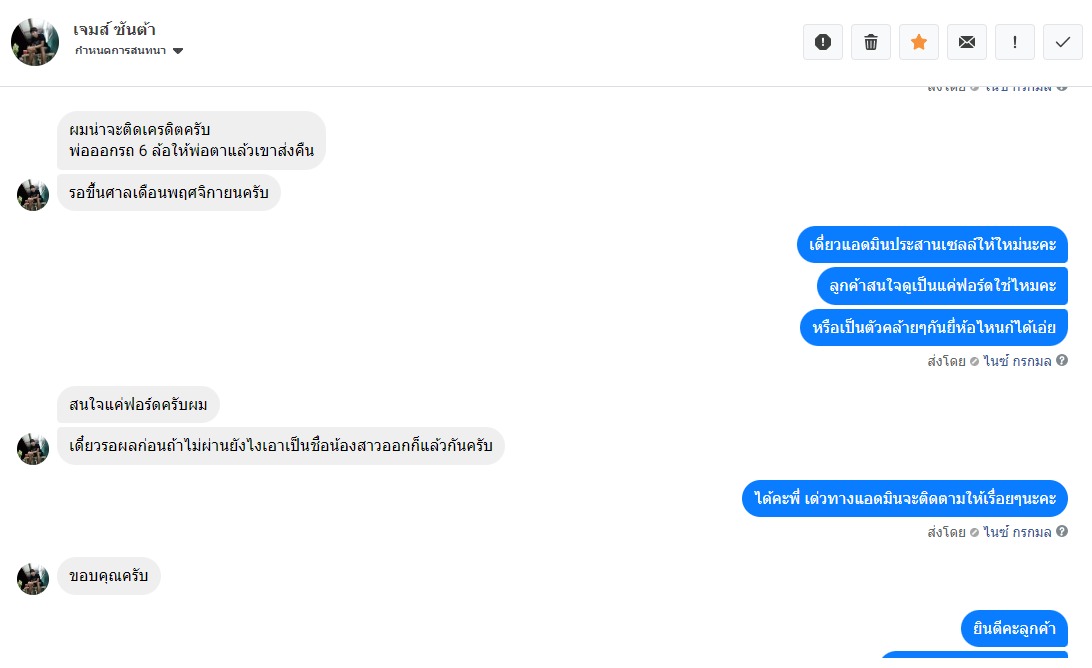The height and width of the screenshot is (668, 1092).
Task: Click the plain exclamation mark icon
Action: coord(1015,42)
